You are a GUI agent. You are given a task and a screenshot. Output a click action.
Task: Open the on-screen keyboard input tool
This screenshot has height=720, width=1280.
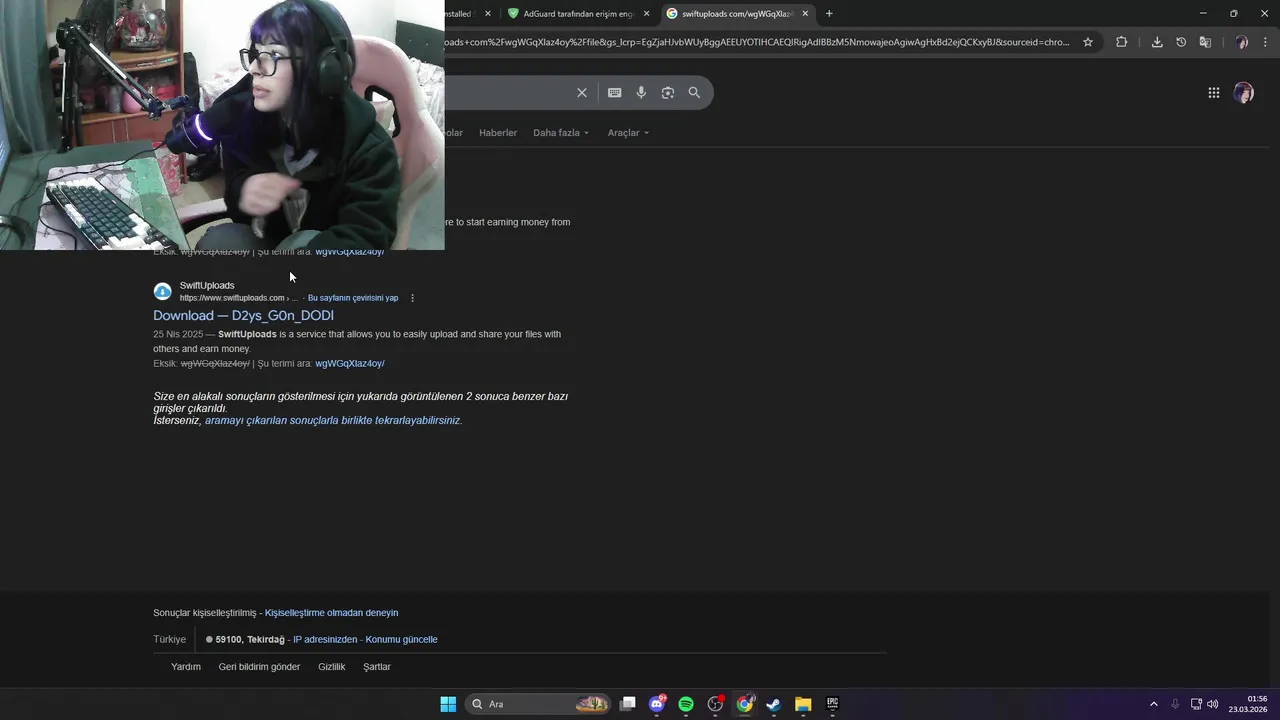[614, 92]
